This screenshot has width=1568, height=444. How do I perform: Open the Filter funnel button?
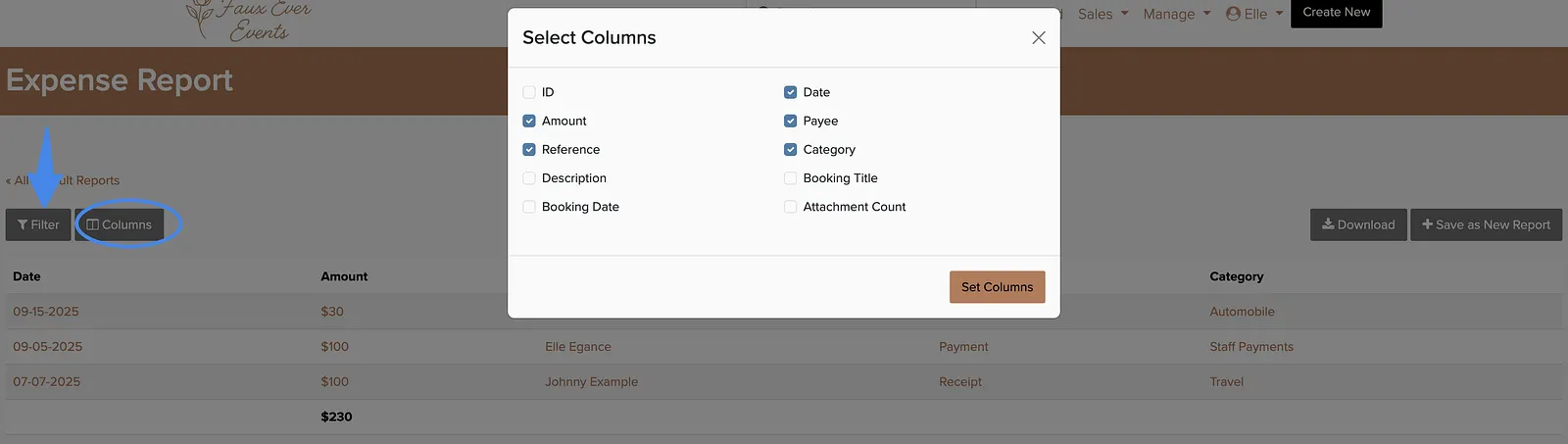[38, 224]
